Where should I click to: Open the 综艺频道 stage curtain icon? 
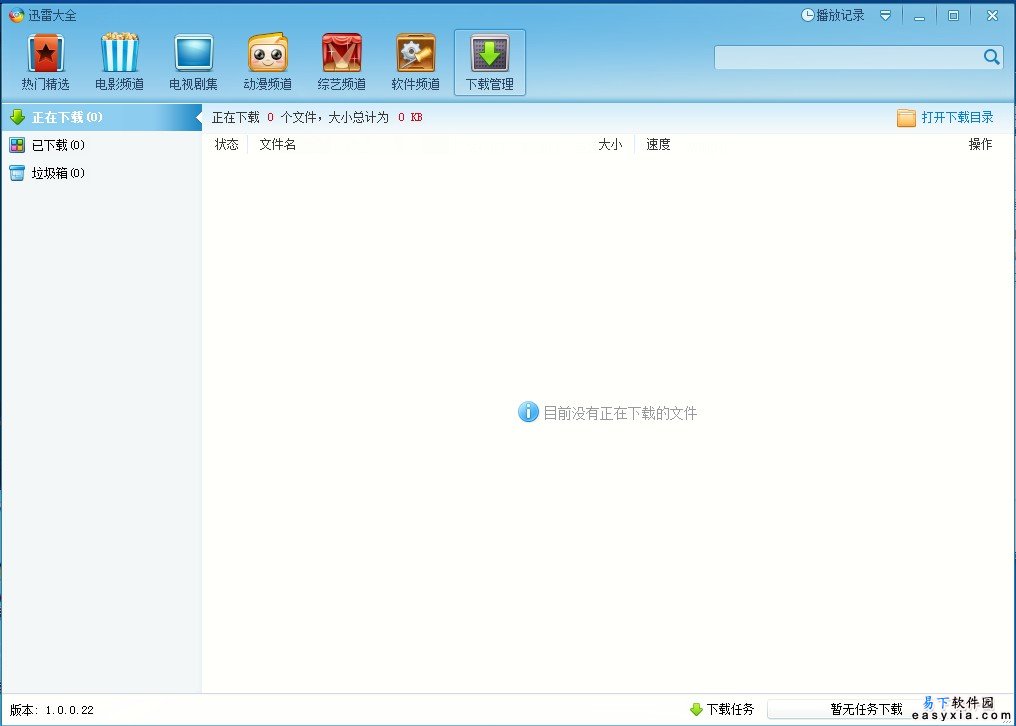point(341,53)
